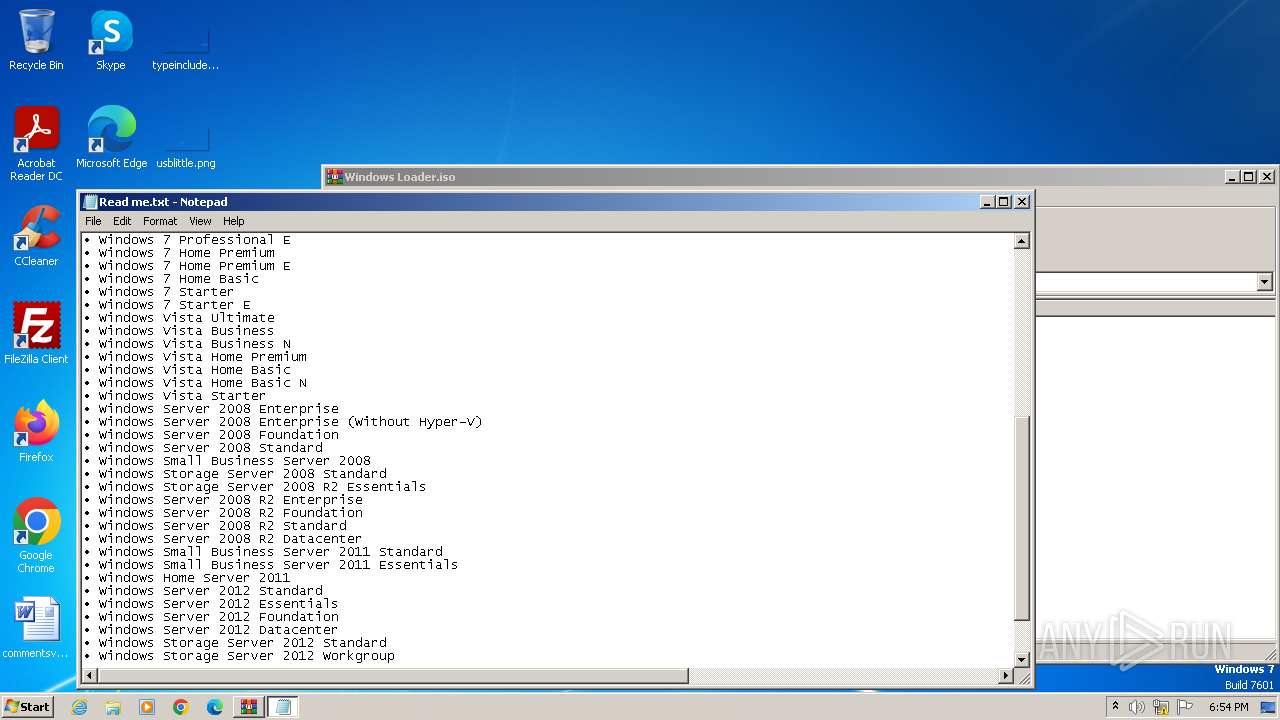Maximize the Read me.txt Notepad window

[x=1004, y=202]
